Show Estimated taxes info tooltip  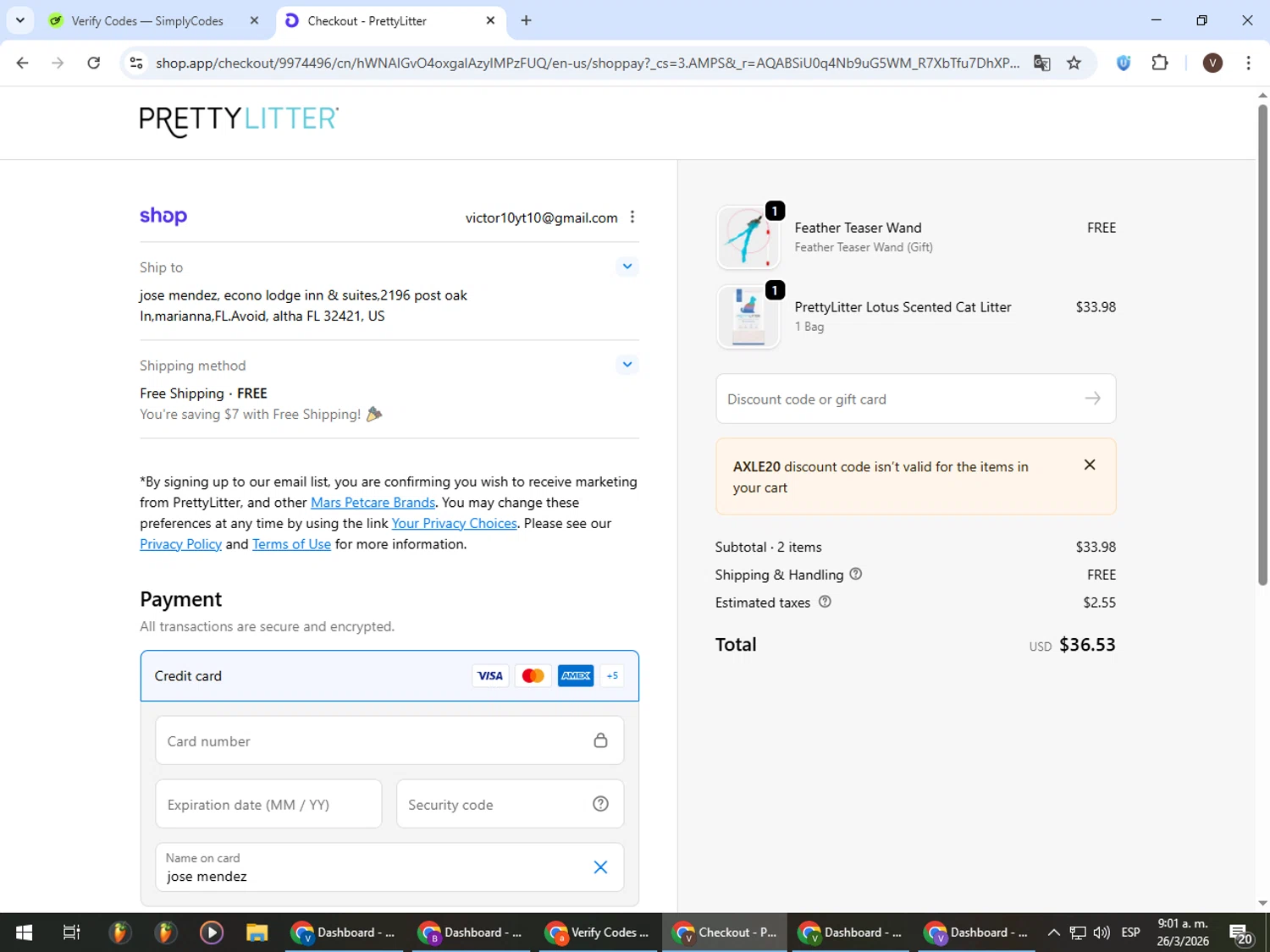pyautogui.click(x=825, y=602)
